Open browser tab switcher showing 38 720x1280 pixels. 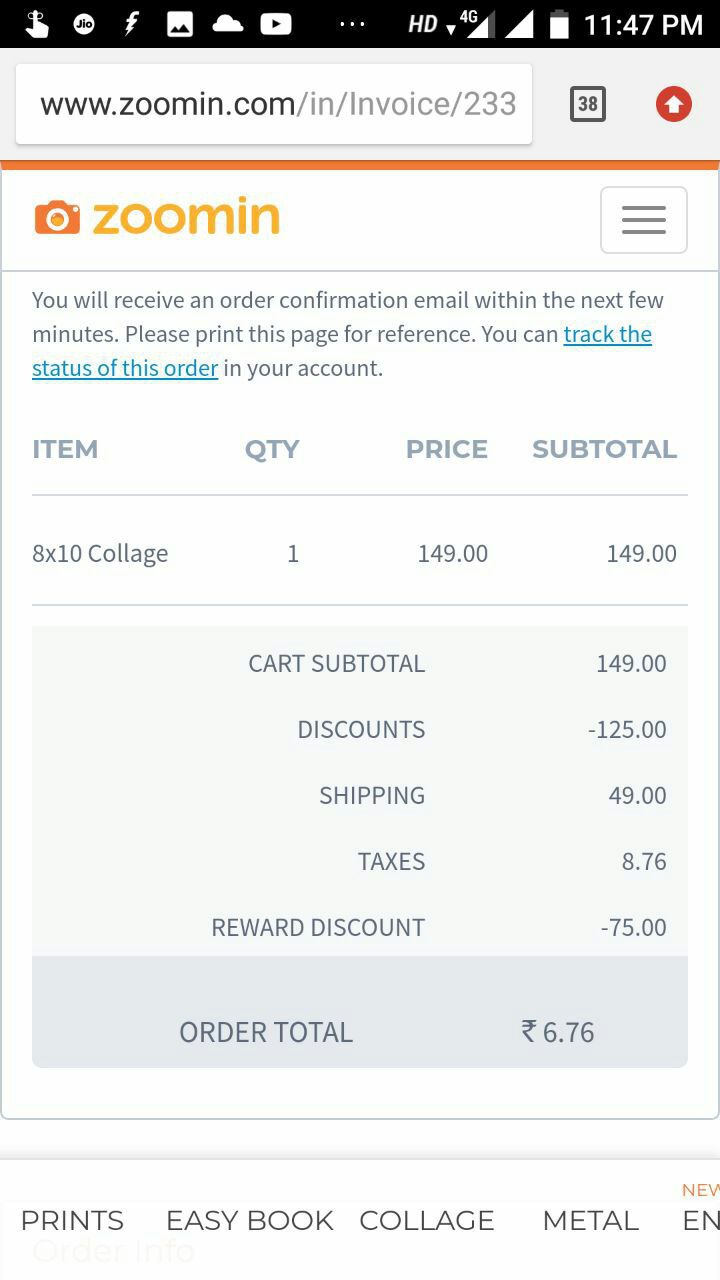point(588,104)
